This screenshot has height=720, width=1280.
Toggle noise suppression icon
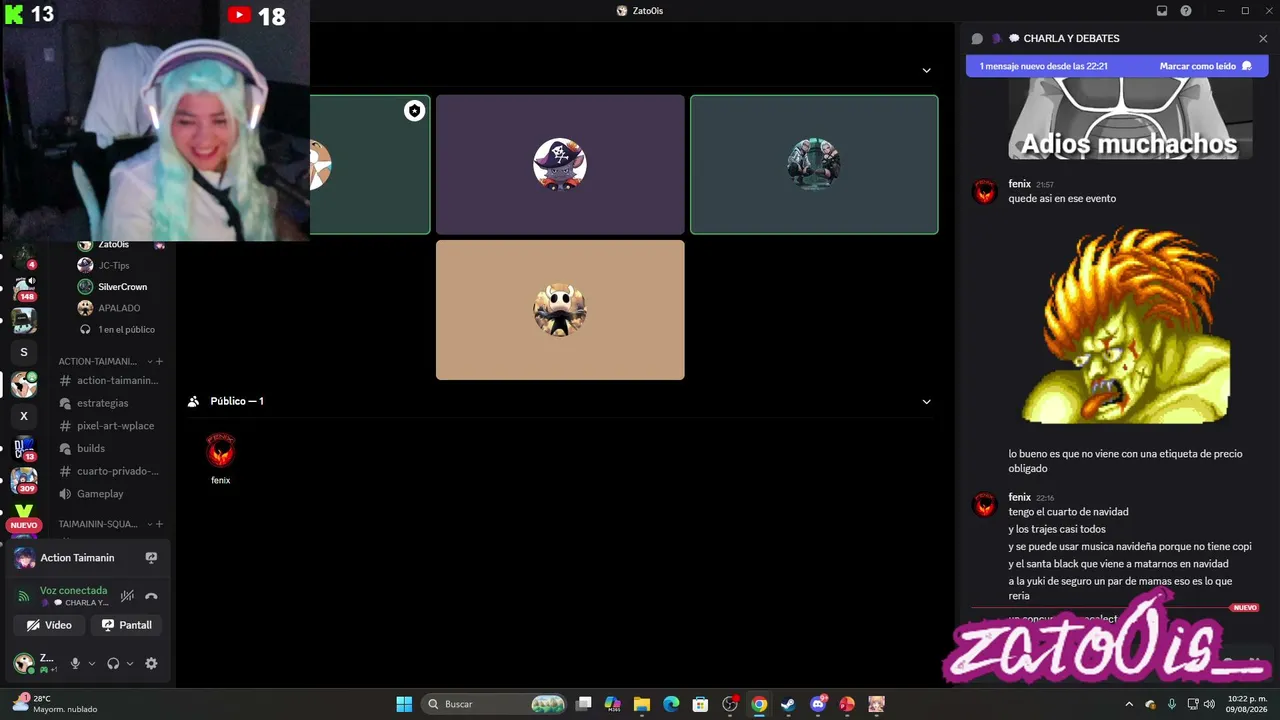[127, 596]
